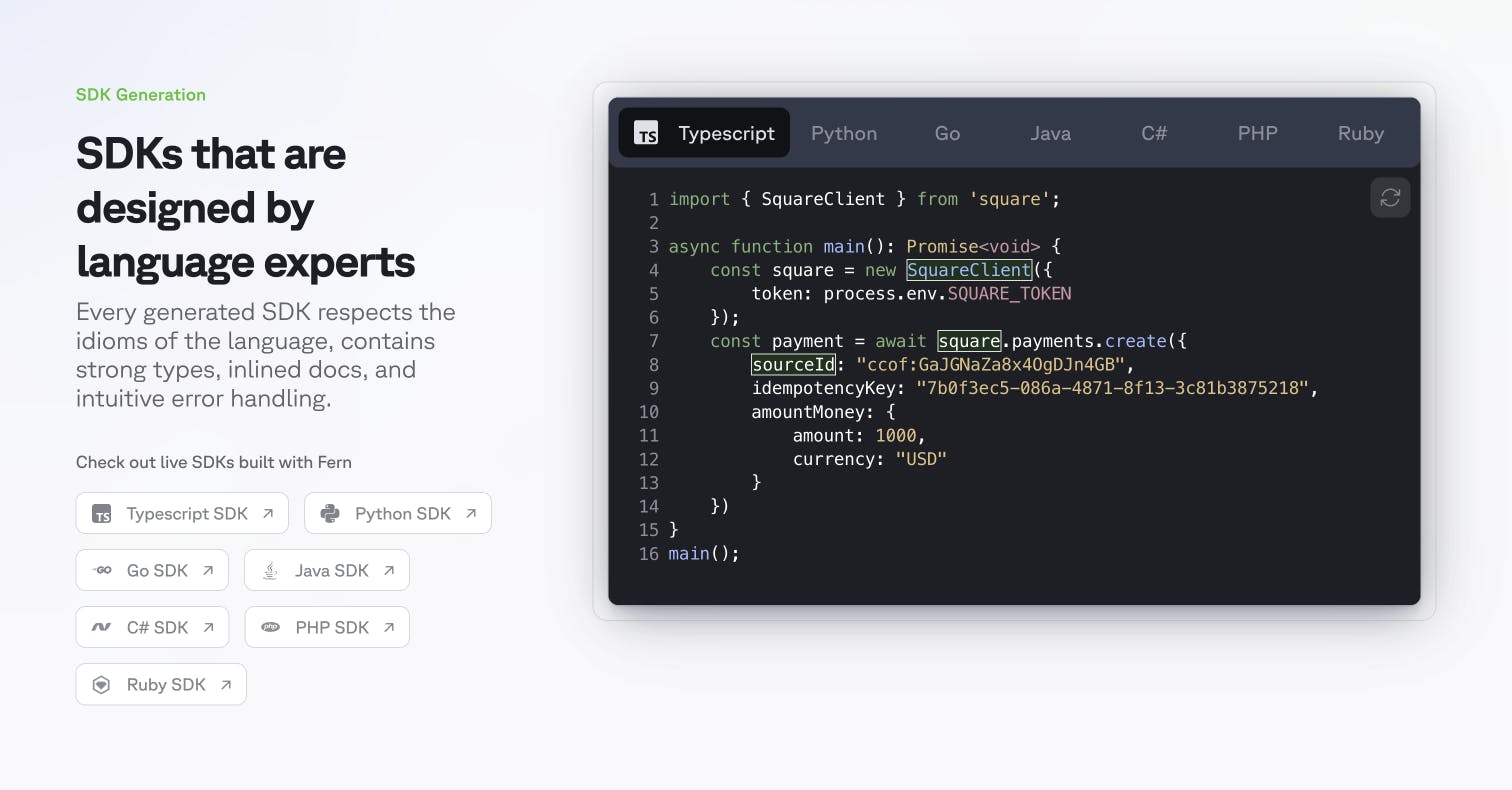The image size is (1512, 790).
Task: Click the arrow icon on C# SDK button
Action: (x=208, y=628)
